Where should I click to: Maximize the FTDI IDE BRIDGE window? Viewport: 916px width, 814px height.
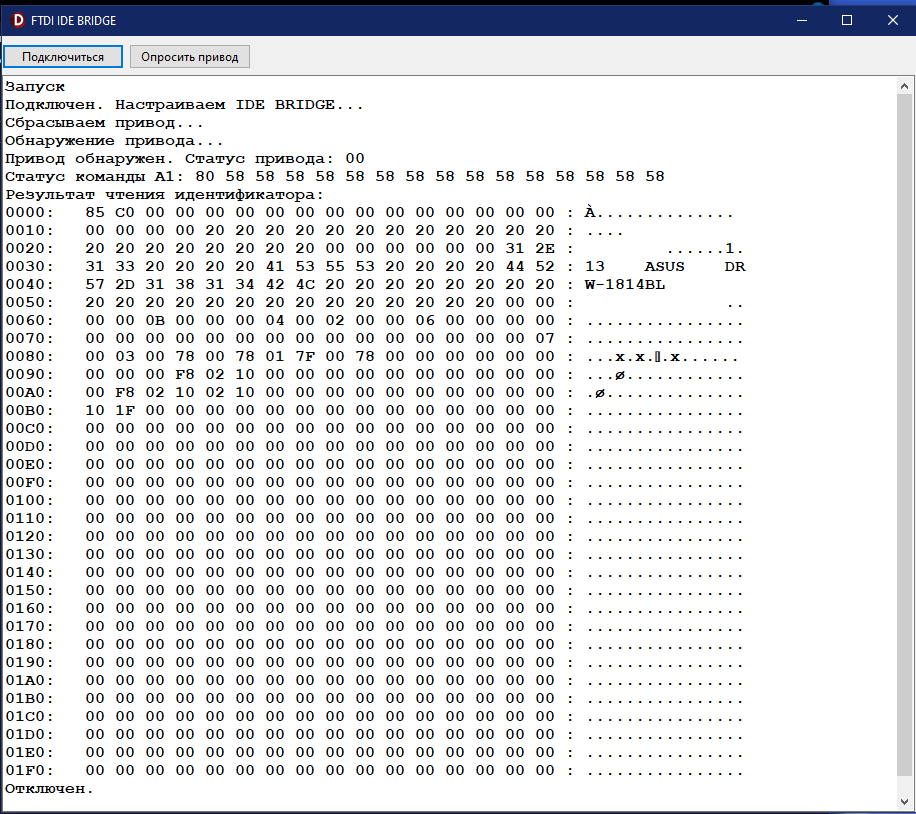(847, 20)
